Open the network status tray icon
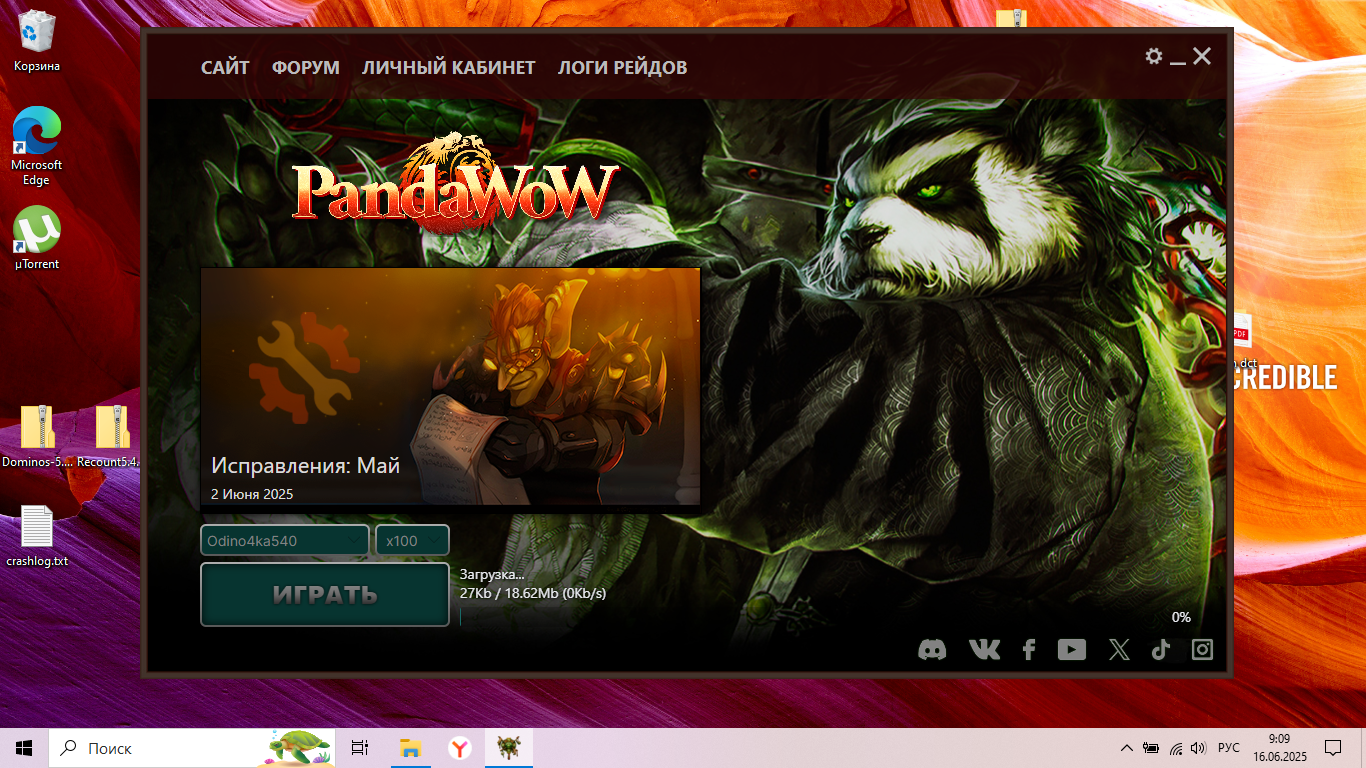Image resolution: width=1366 pixels, height=768 pixels. pyautogui.click(x=1176, y=748)
